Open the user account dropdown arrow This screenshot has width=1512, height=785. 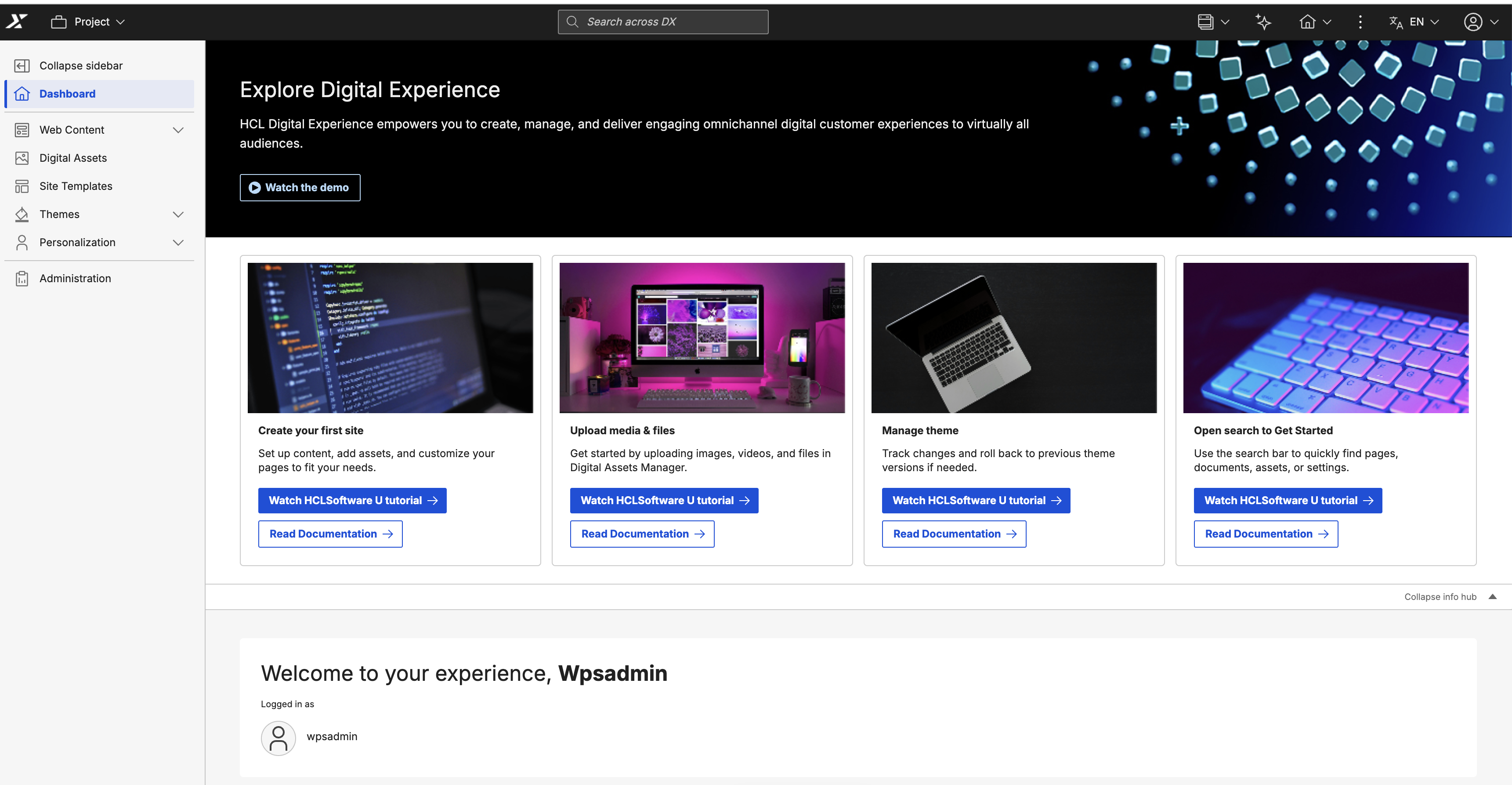(1494, 22)
